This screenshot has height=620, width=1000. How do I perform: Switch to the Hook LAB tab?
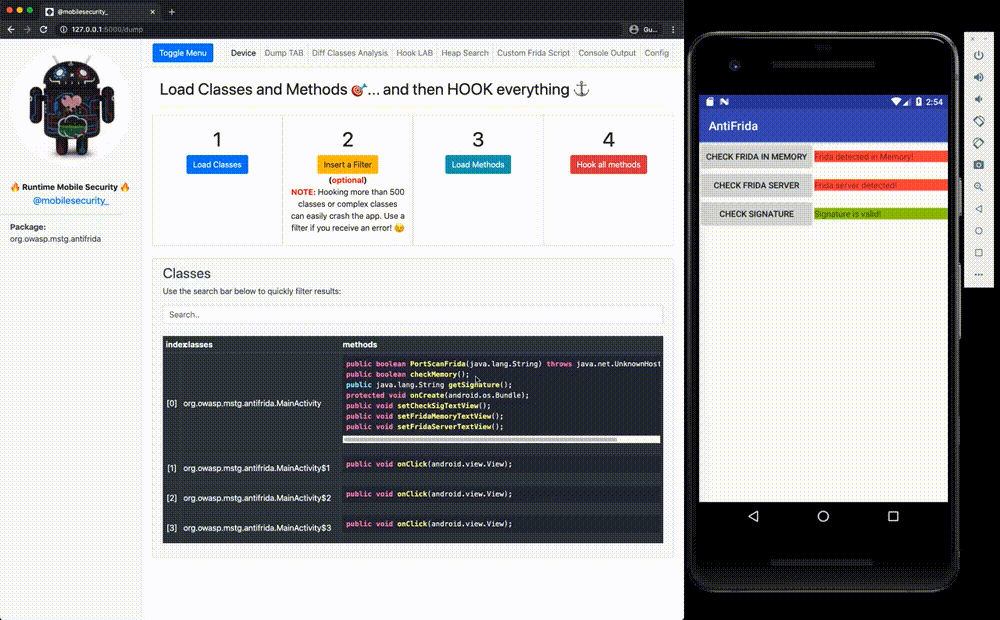pos(413,53)
